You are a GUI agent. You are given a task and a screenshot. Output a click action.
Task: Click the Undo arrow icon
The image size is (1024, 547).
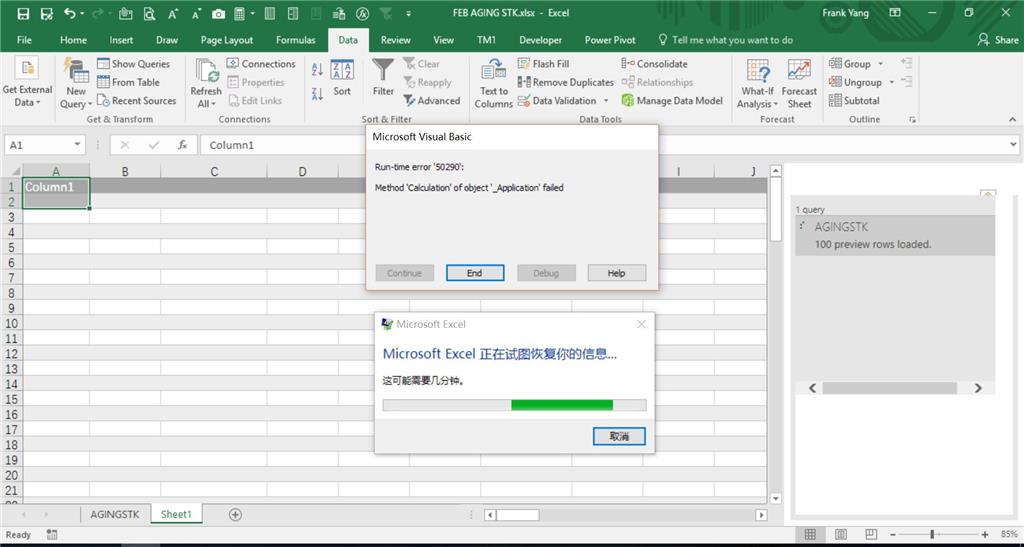pyautogui.click(x=69, y=13)
